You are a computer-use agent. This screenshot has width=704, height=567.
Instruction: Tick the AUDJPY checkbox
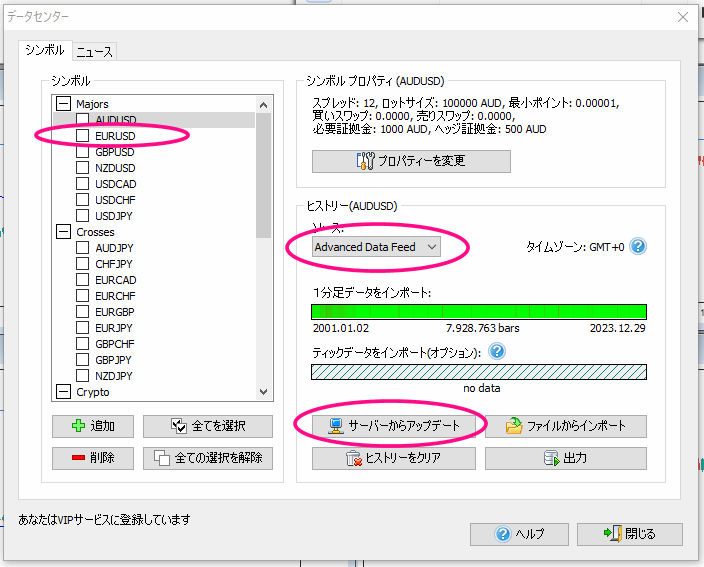coord(82,248)
